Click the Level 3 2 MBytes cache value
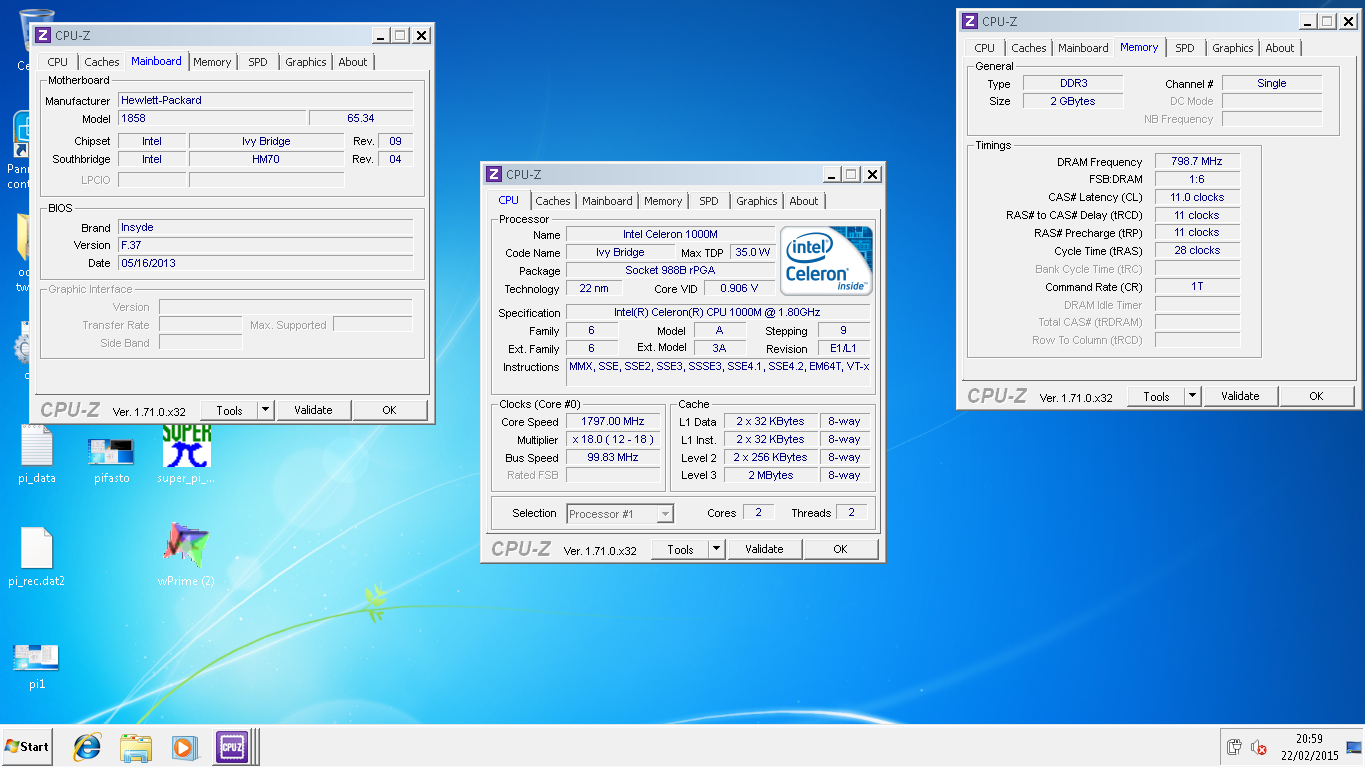This screenshot has width=1365, height=767. tap(770, 475)
